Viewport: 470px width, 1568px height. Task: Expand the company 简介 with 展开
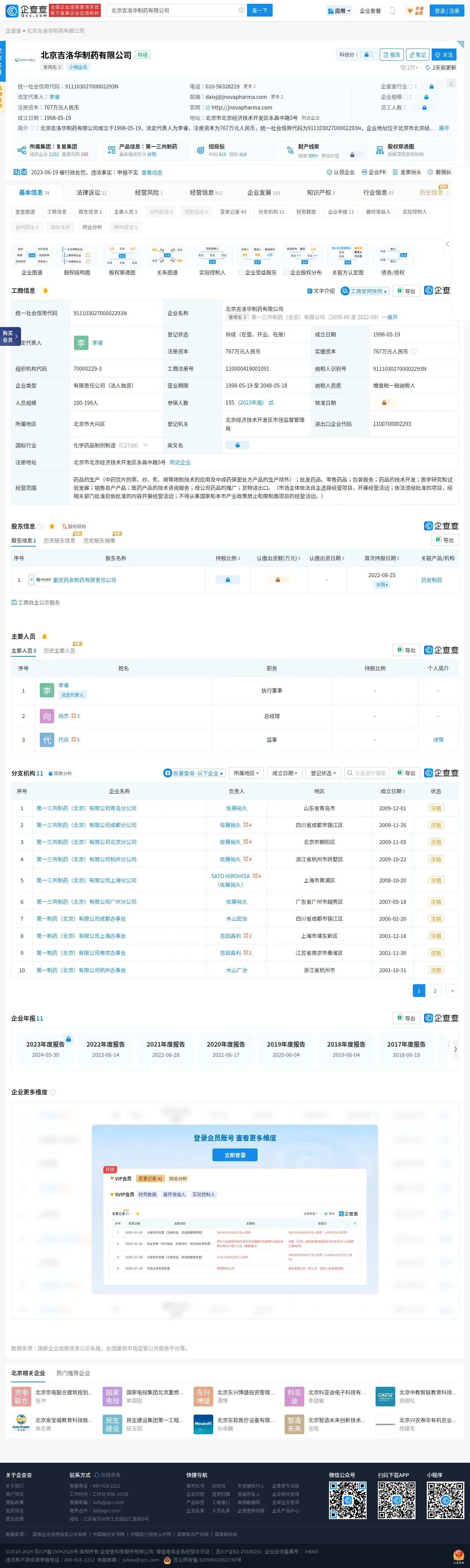444,128
